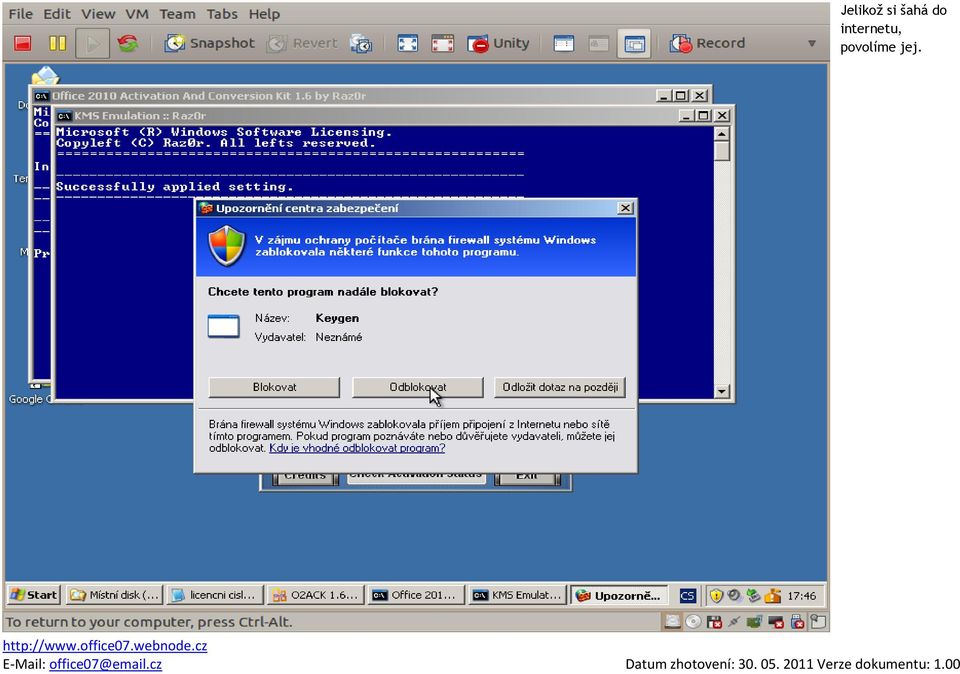Screen dimensions: 960x674
Task: Switch to KMS Emulat taskbar item
Action: click(517, 594)
